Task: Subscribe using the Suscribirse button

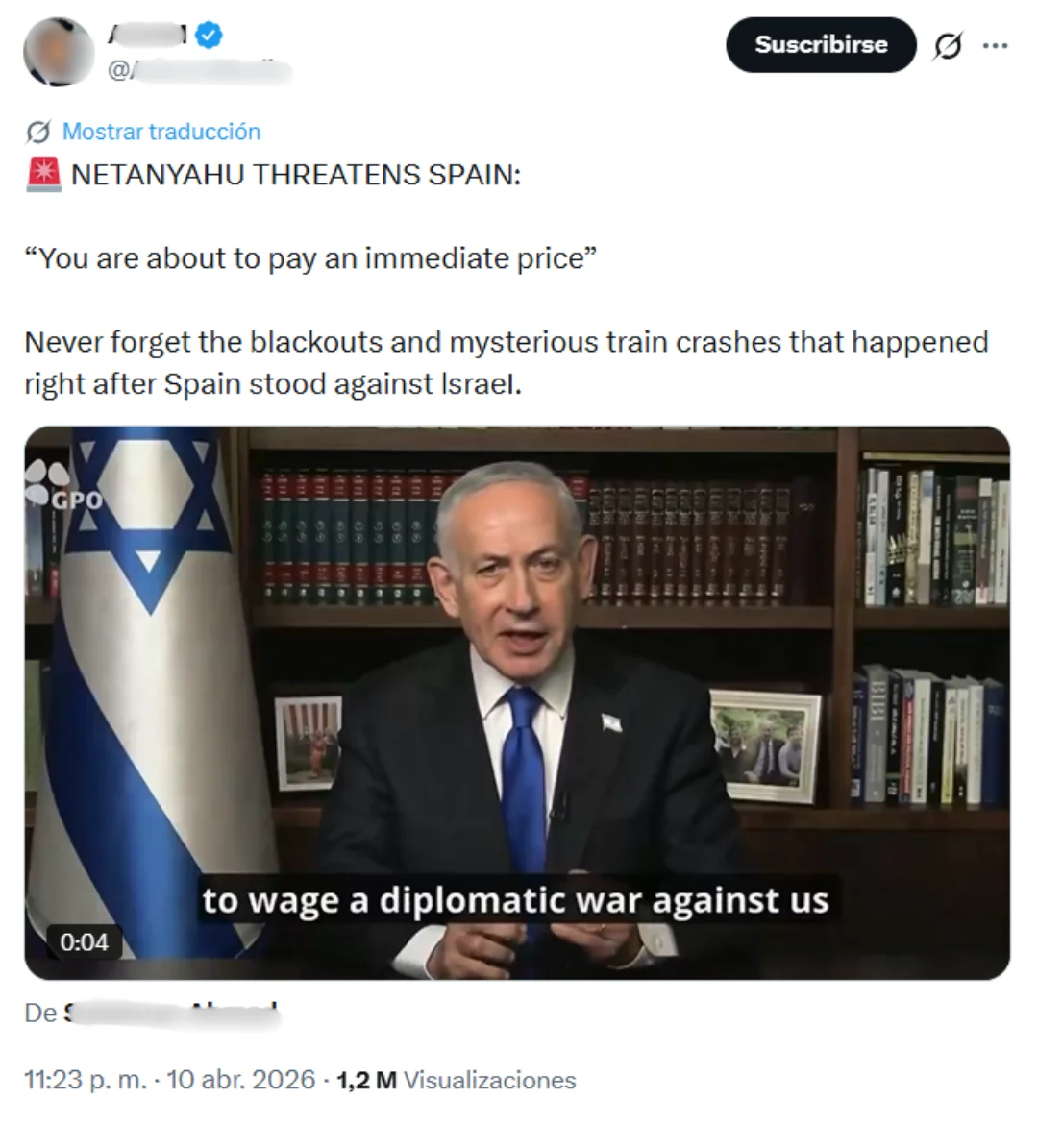Action: click(821, 44)
